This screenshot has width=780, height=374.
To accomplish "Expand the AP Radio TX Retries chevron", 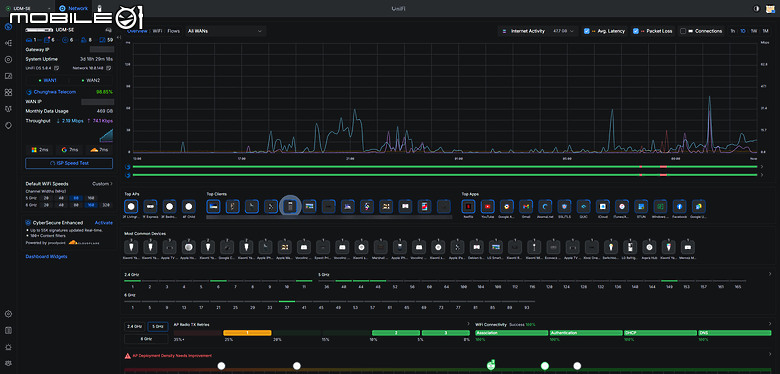I will 468,324.
